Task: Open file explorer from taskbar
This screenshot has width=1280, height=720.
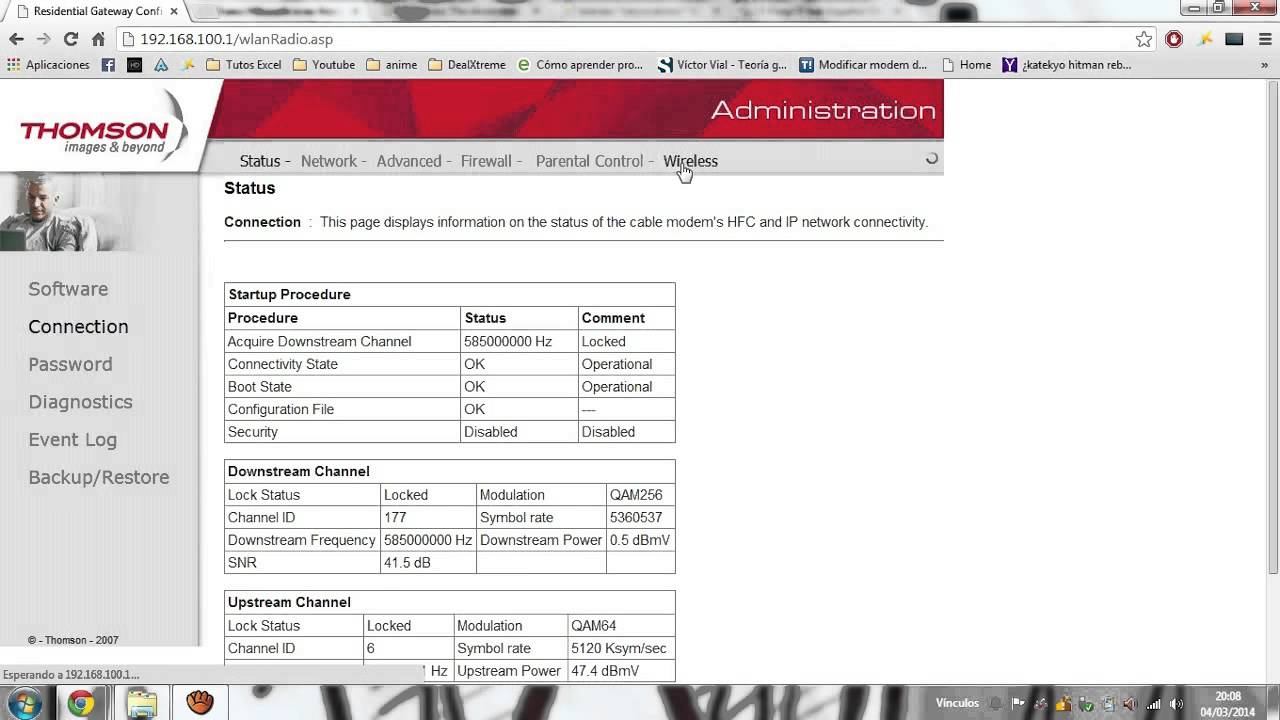Action: click(141, 703)
